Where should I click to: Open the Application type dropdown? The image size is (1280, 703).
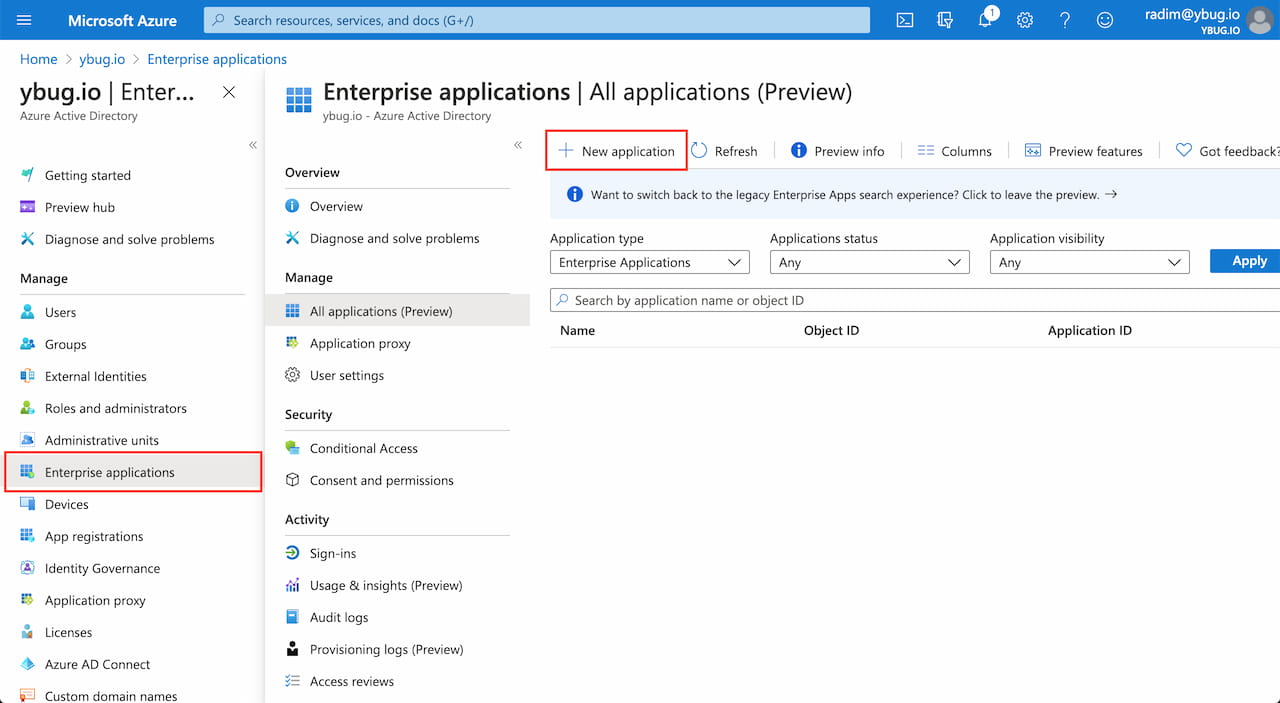(650, 262)
